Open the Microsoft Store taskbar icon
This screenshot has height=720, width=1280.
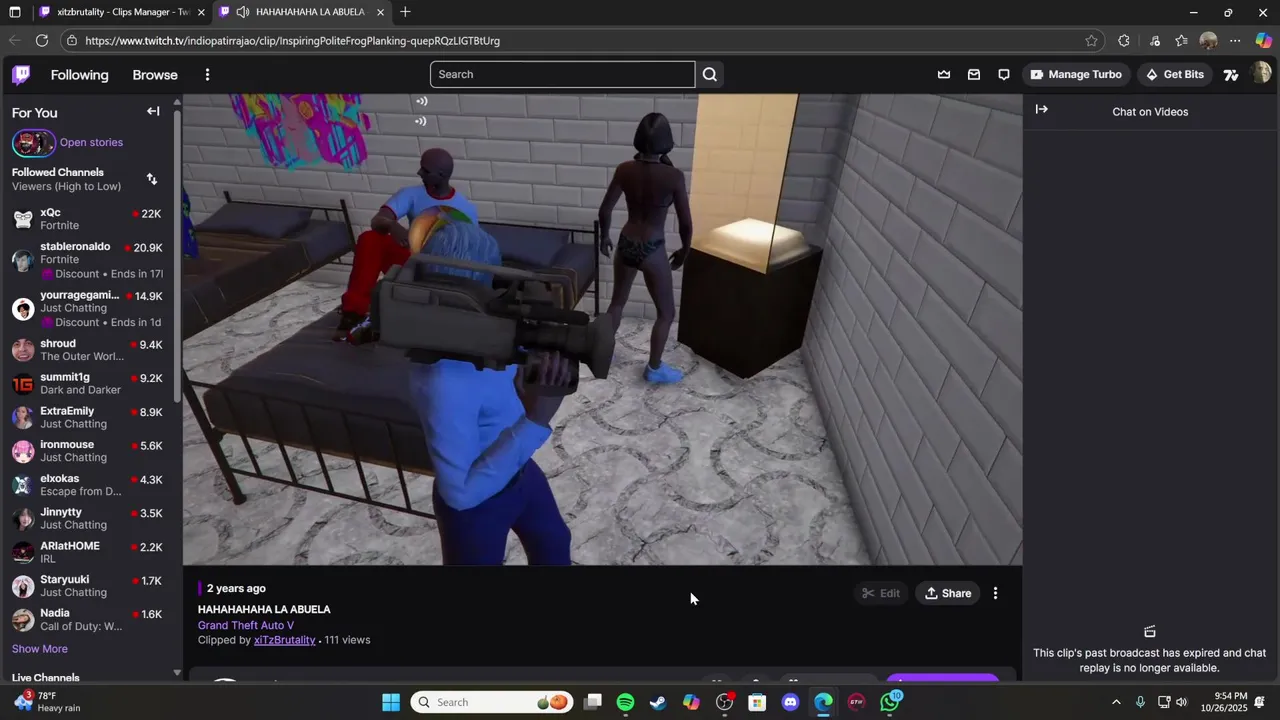point(757,702)
